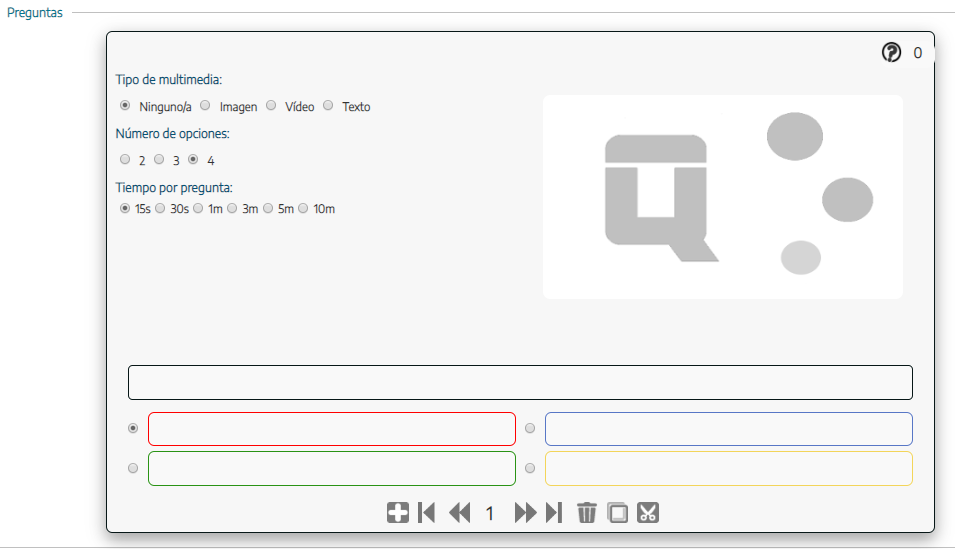
Task: Select Texto multimedia type
Action: click(x=328, y=105)
